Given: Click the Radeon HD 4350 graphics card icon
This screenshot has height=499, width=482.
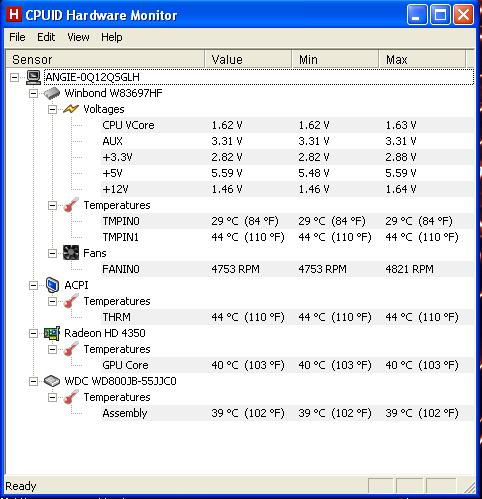Looking at the screenshot, I should point(52,333).
